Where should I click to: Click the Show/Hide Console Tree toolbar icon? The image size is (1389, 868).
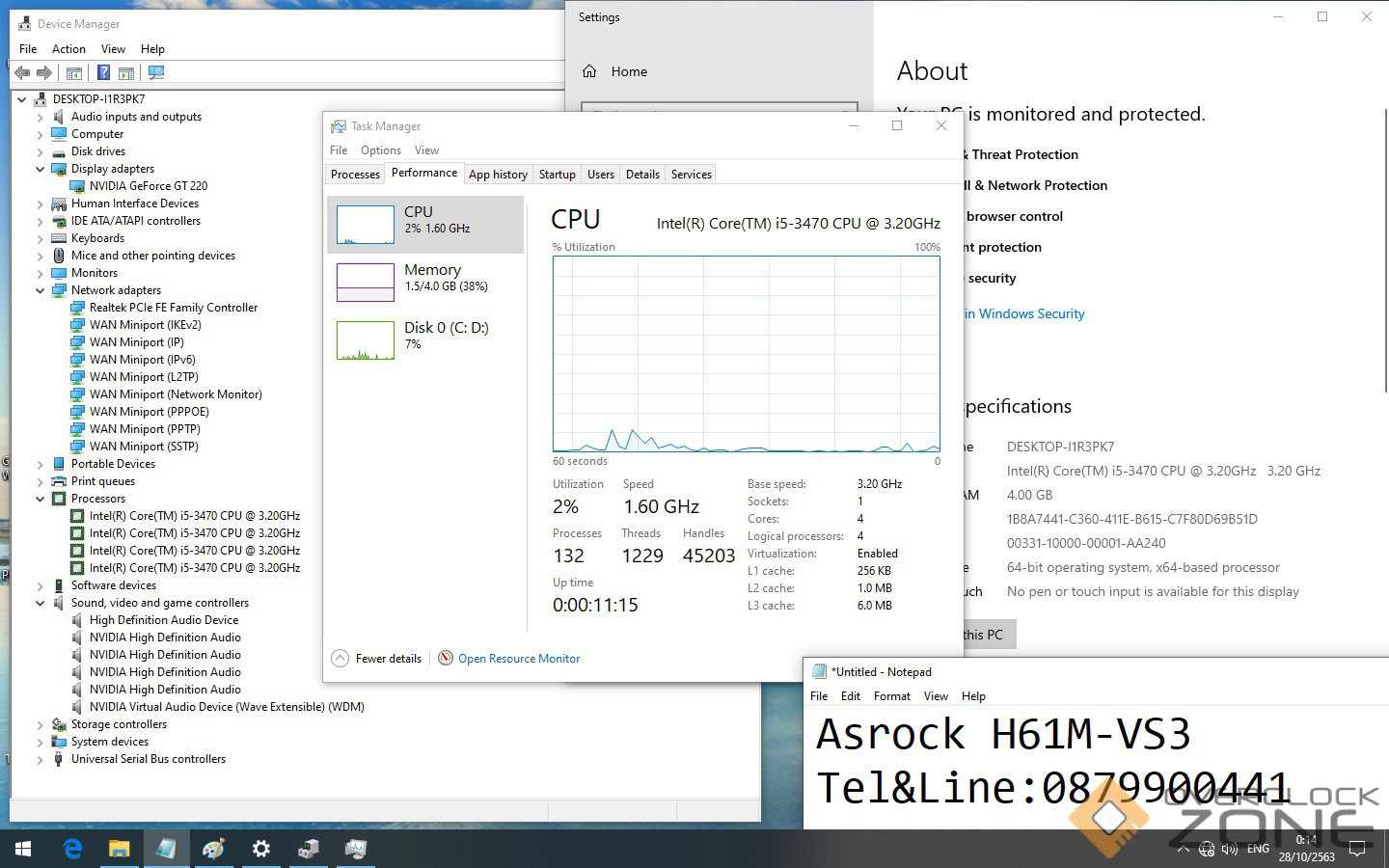(74, 72)
